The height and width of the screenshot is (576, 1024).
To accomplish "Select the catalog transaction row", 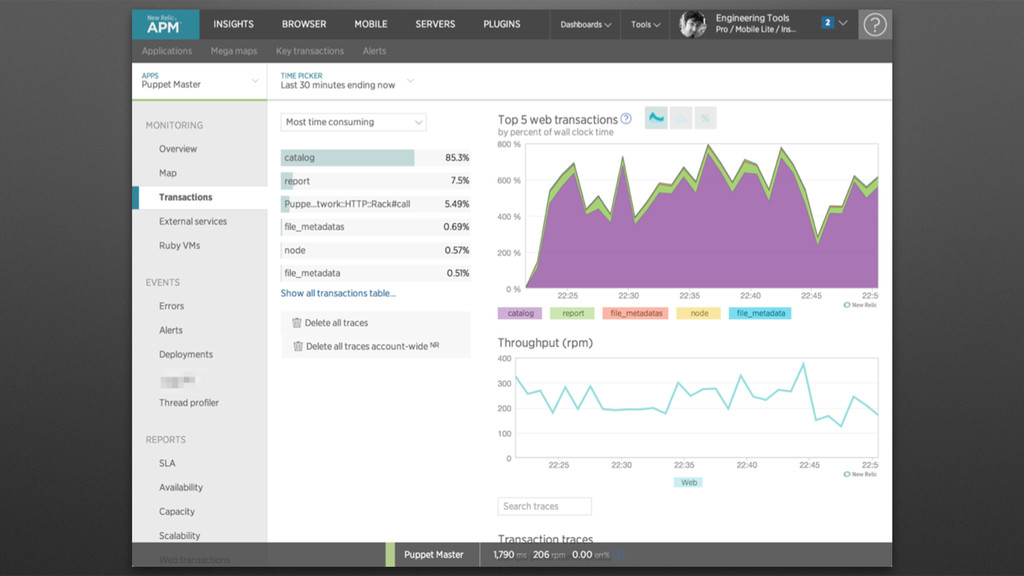I will point(376,157).
